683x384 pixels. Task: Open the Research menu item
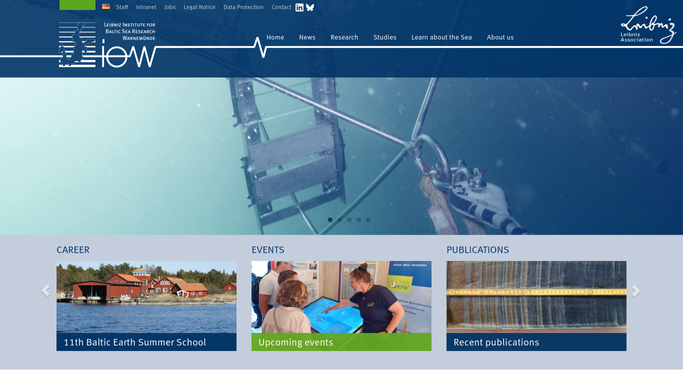coord(344,37)
